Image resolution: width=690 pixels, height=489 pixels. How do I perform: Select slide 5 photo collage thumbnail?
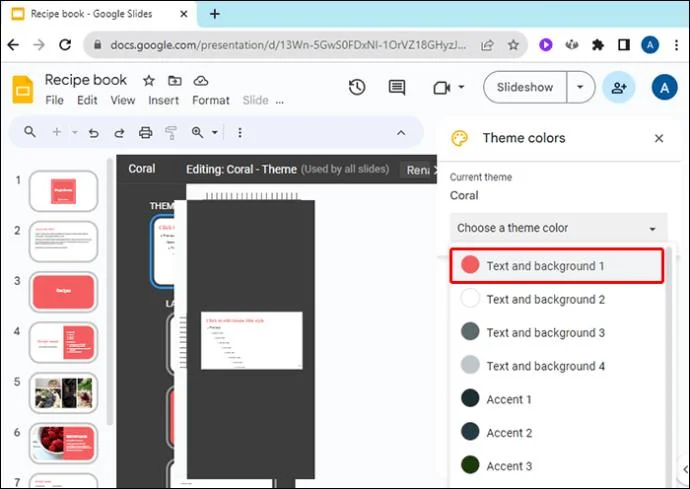(x=63, y=393)
